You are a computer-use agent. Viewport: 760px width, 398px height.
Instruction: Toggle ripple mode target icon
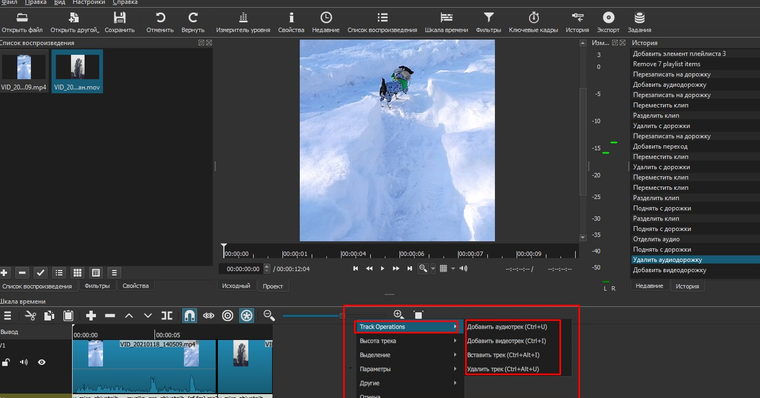click(x=227, y=316)
